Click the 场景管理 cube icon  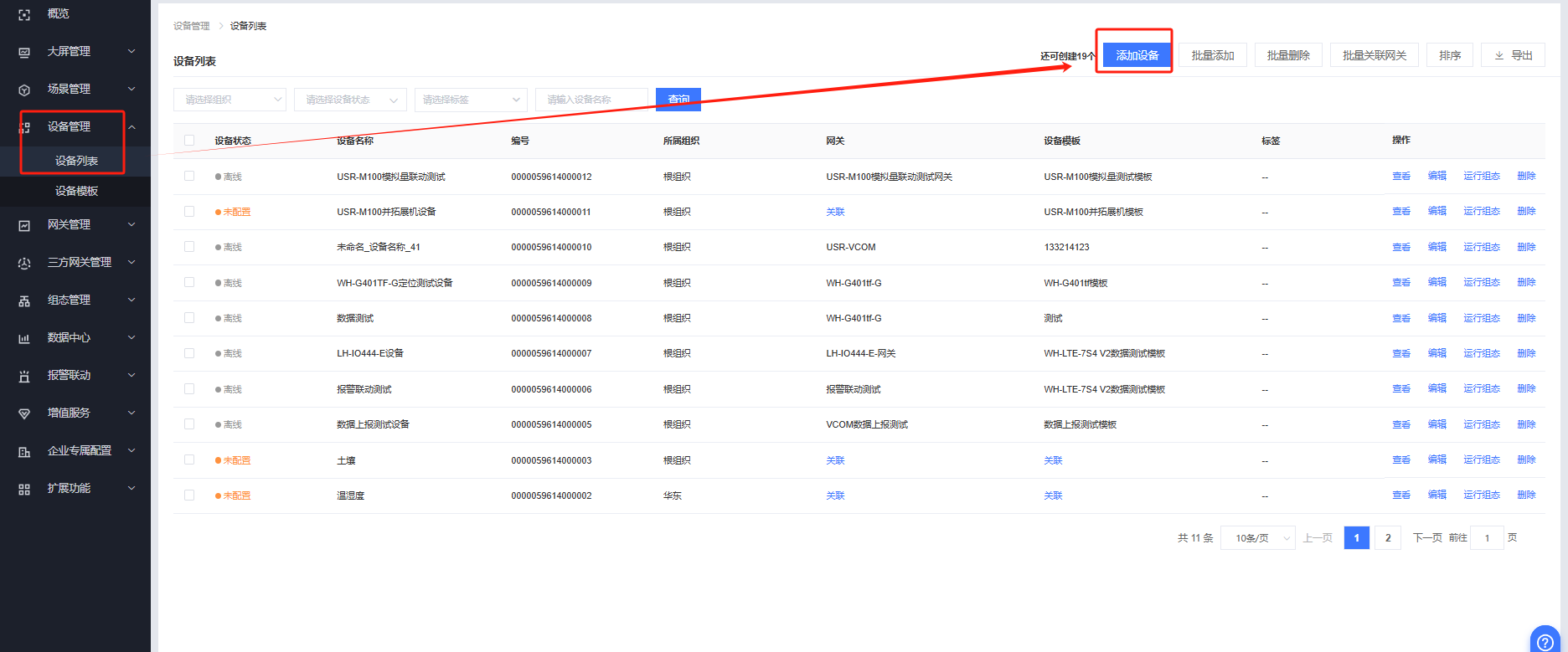tap(24, 90)
